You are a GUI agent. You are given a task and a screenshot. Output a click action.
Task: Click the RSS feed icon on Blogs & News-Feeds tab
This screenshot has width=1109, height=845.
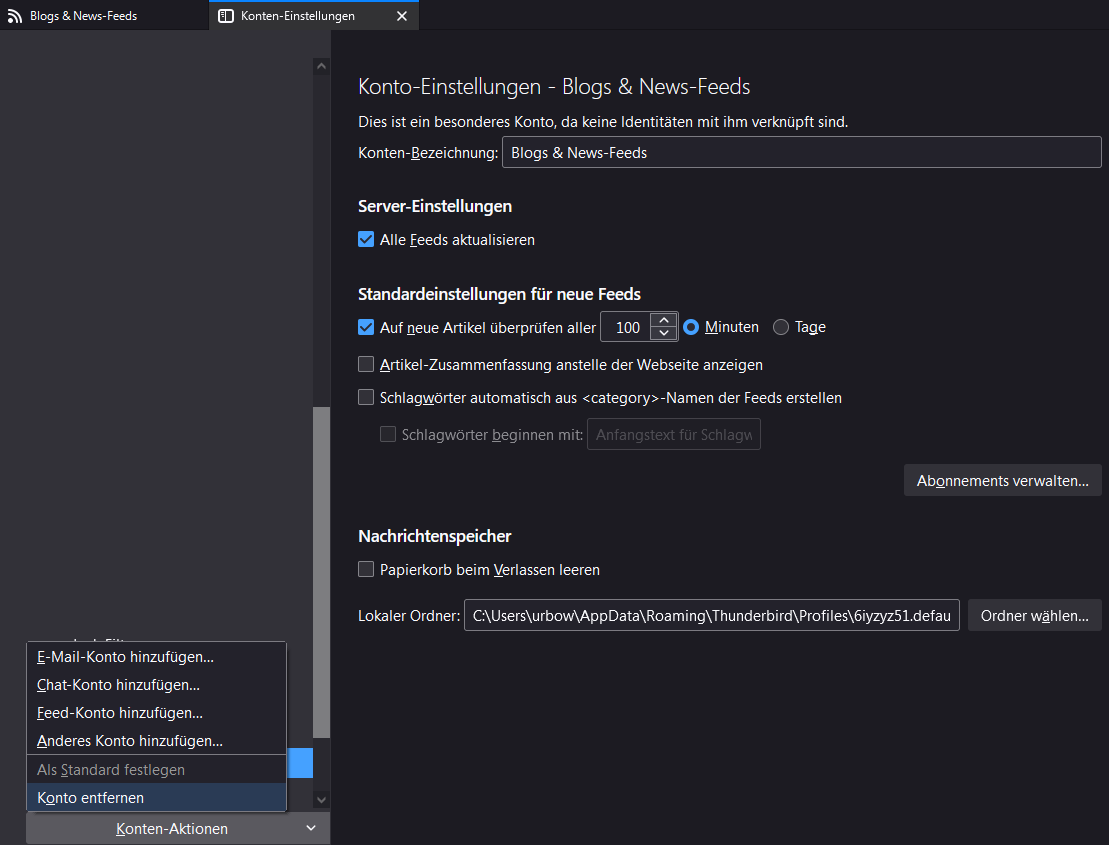14,16
